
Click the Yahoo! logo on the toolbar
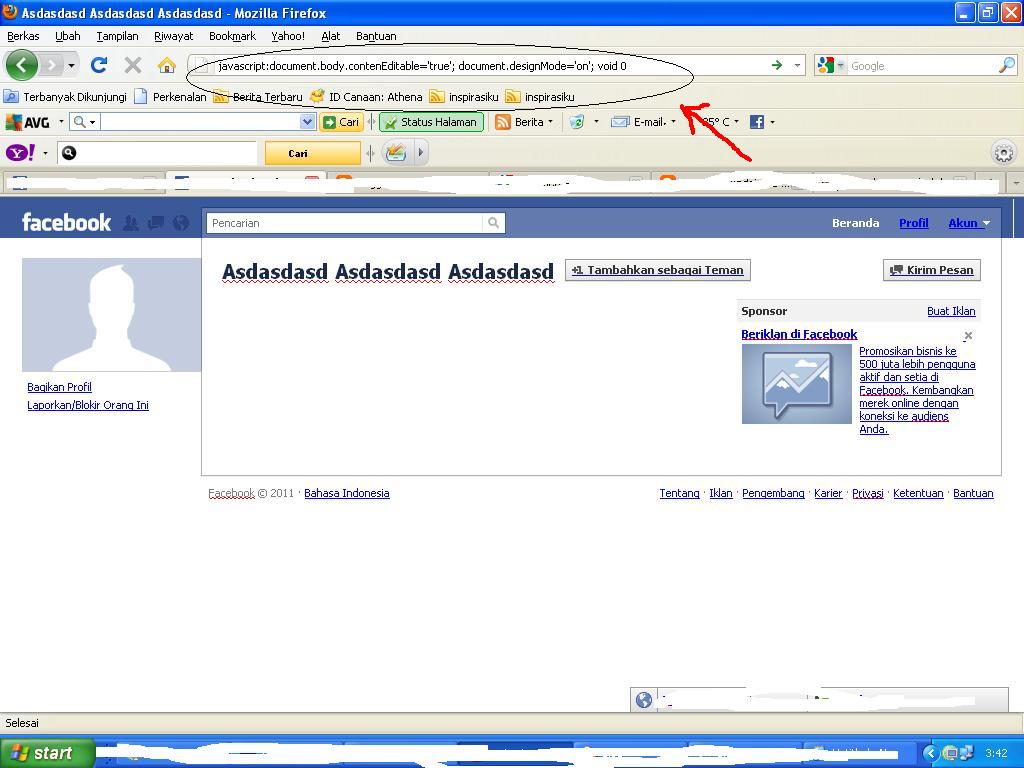coord(20,153)
